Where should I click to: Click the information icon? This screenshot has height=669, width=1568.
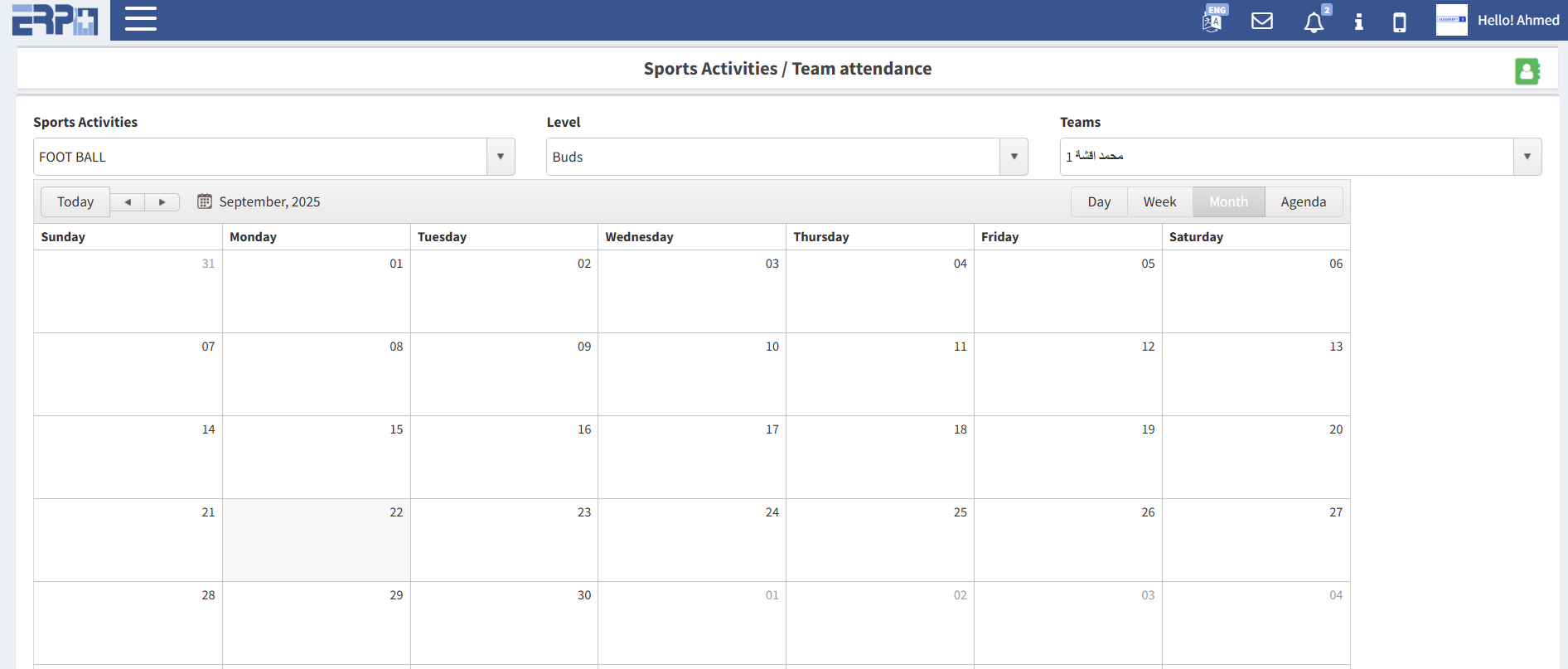point(1358,22)
